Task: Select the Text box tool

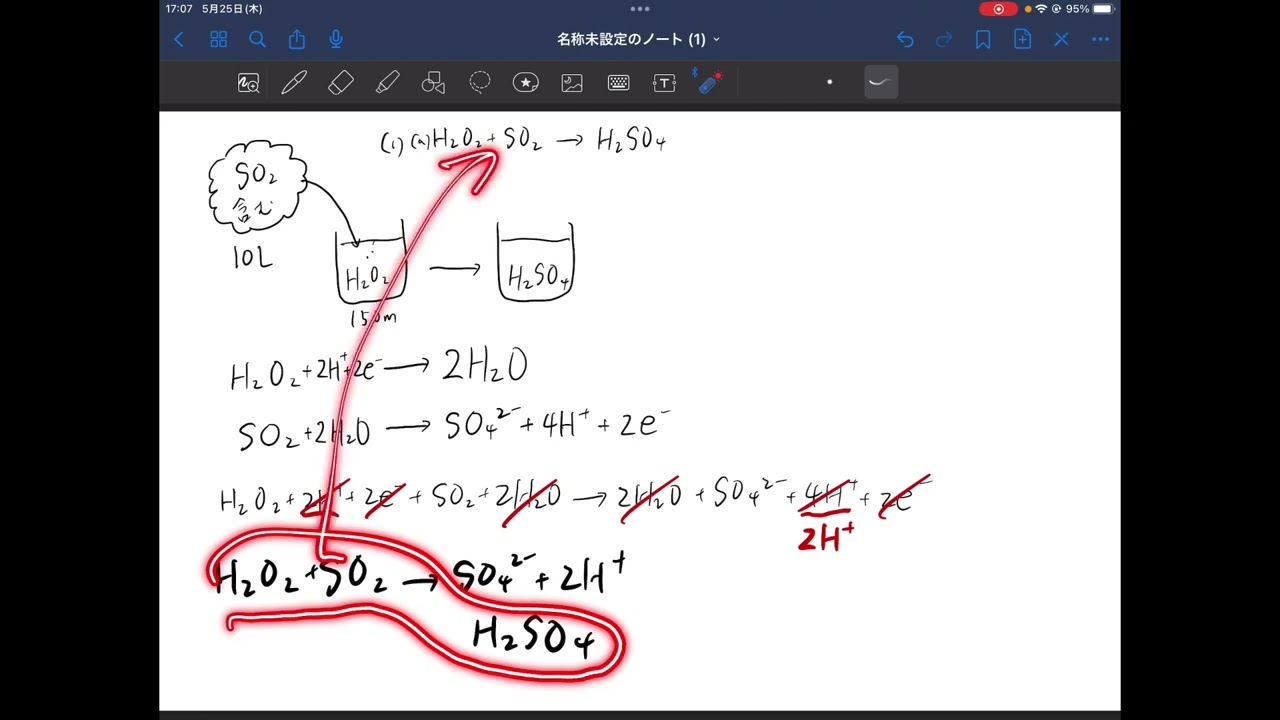Action: pos(664,83)
